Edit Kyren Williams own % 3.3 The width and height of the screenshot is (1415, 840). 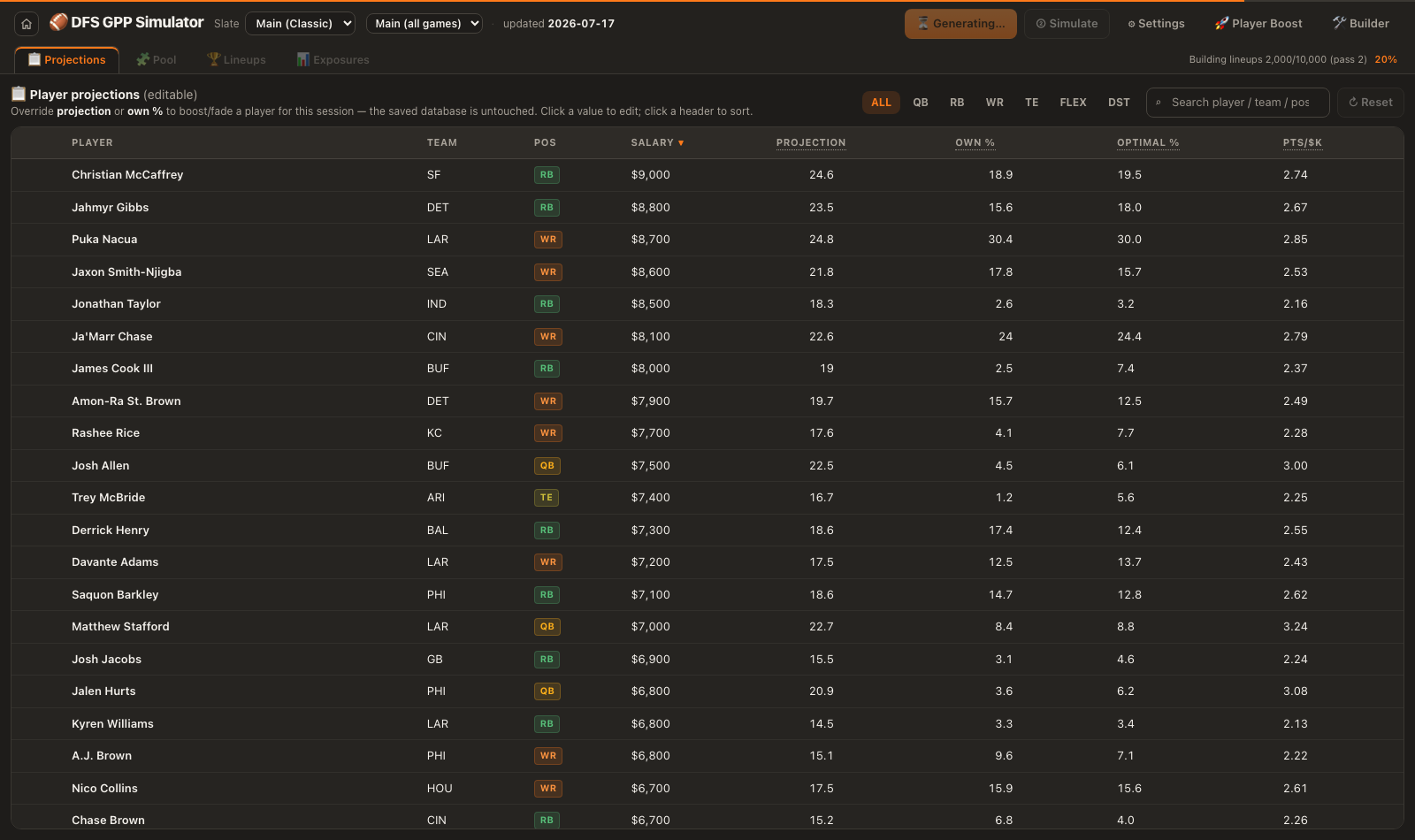coord(1004,724)
